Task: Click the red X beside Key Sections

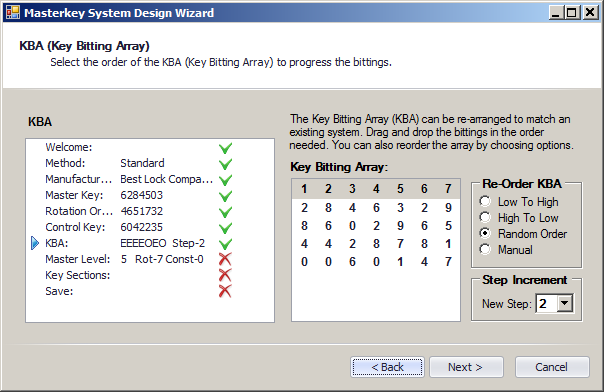Action: click(225, 276)
